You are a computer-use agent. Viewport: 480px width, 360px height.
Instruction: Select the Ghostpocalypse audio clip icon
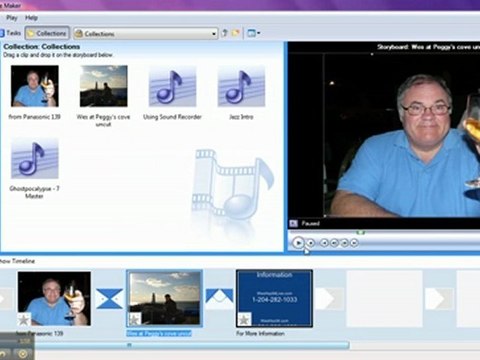click(35, 158)
